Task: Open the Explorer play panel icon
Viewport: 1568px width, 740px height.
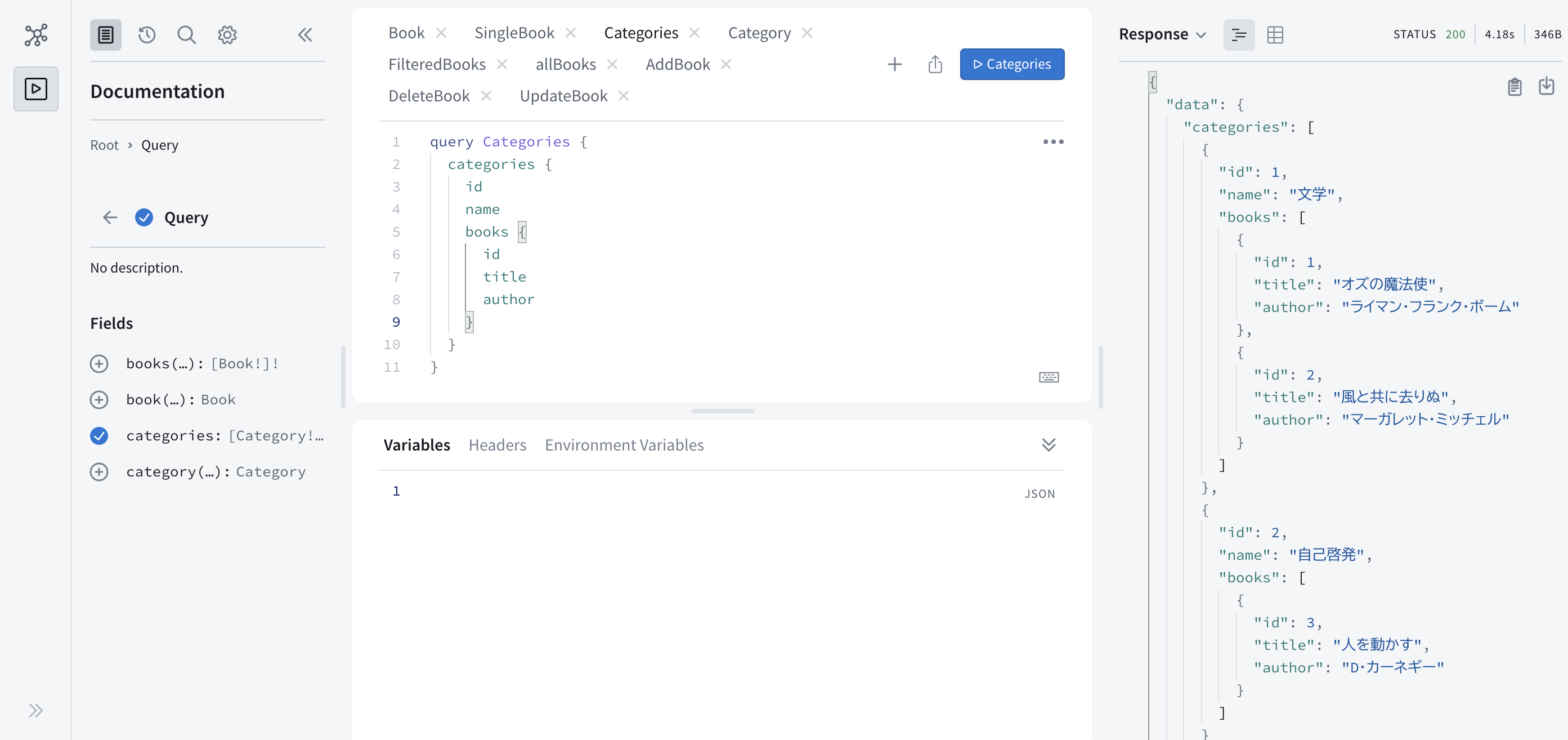Action: [x=36, y=89]
